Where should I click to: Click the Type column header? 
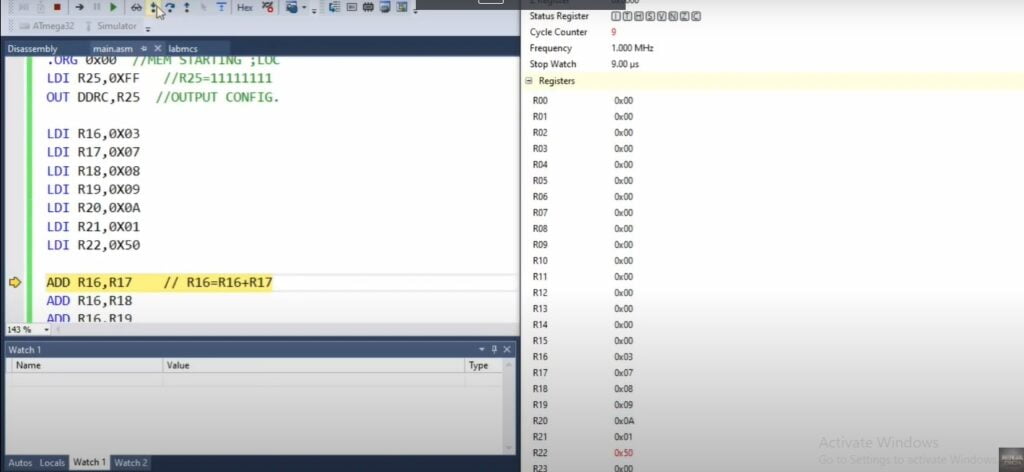(x=483, y=366)
